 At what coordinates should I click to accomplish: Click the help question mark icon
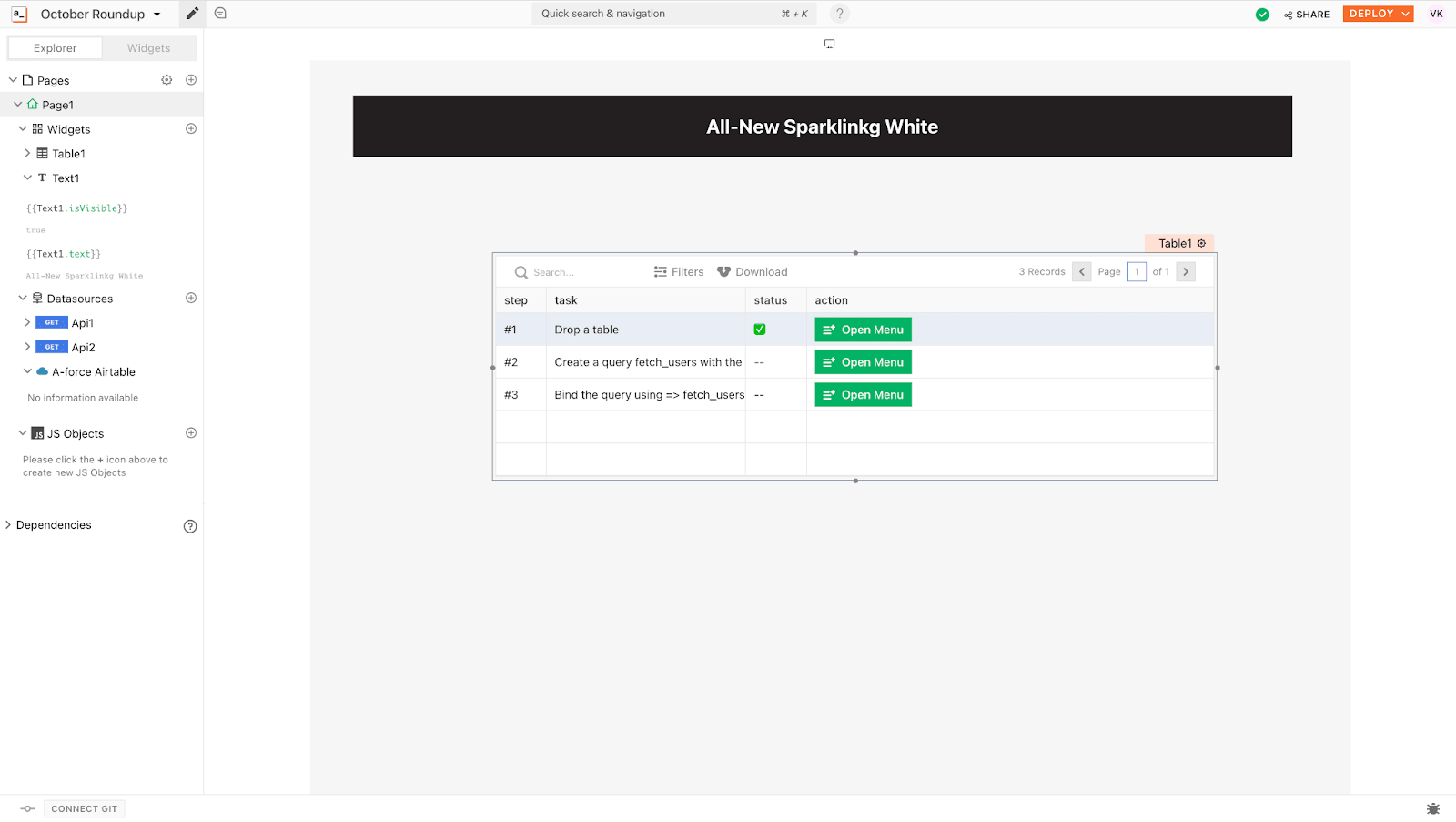(x=840, y=14)
